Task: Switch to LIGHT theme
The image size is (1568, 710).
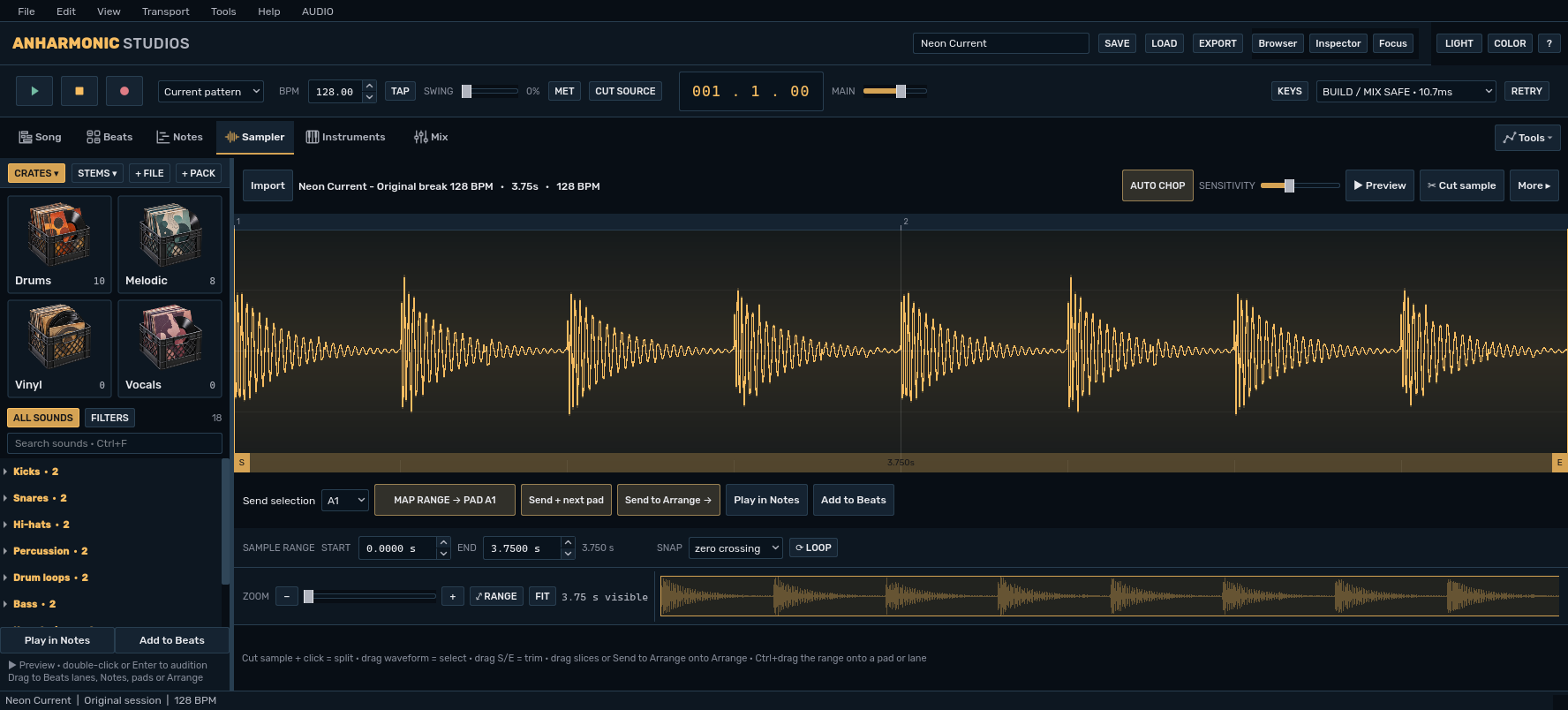Action: 1459,43
